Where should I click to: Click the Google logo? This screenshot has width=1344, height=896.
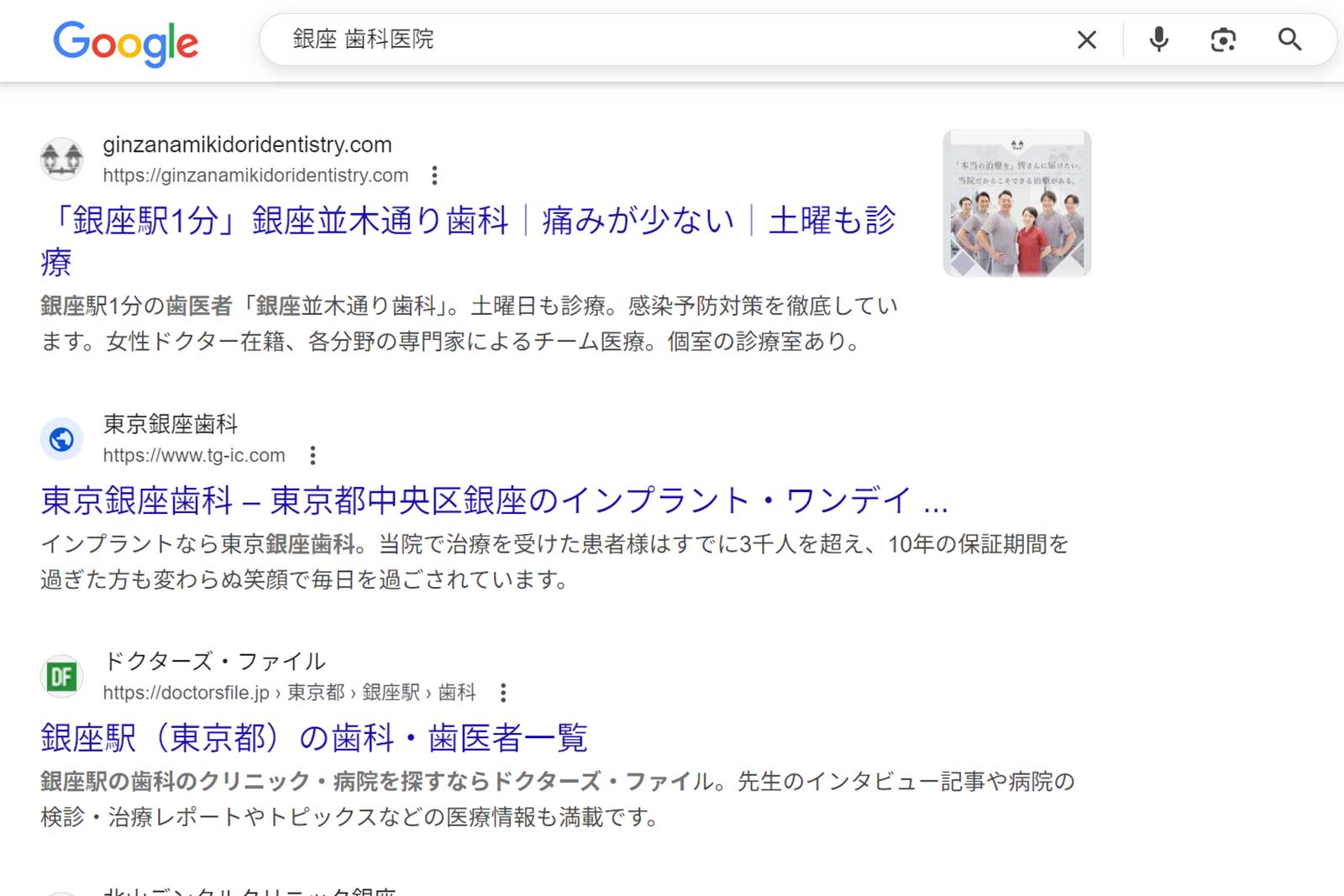coord(126,43)
